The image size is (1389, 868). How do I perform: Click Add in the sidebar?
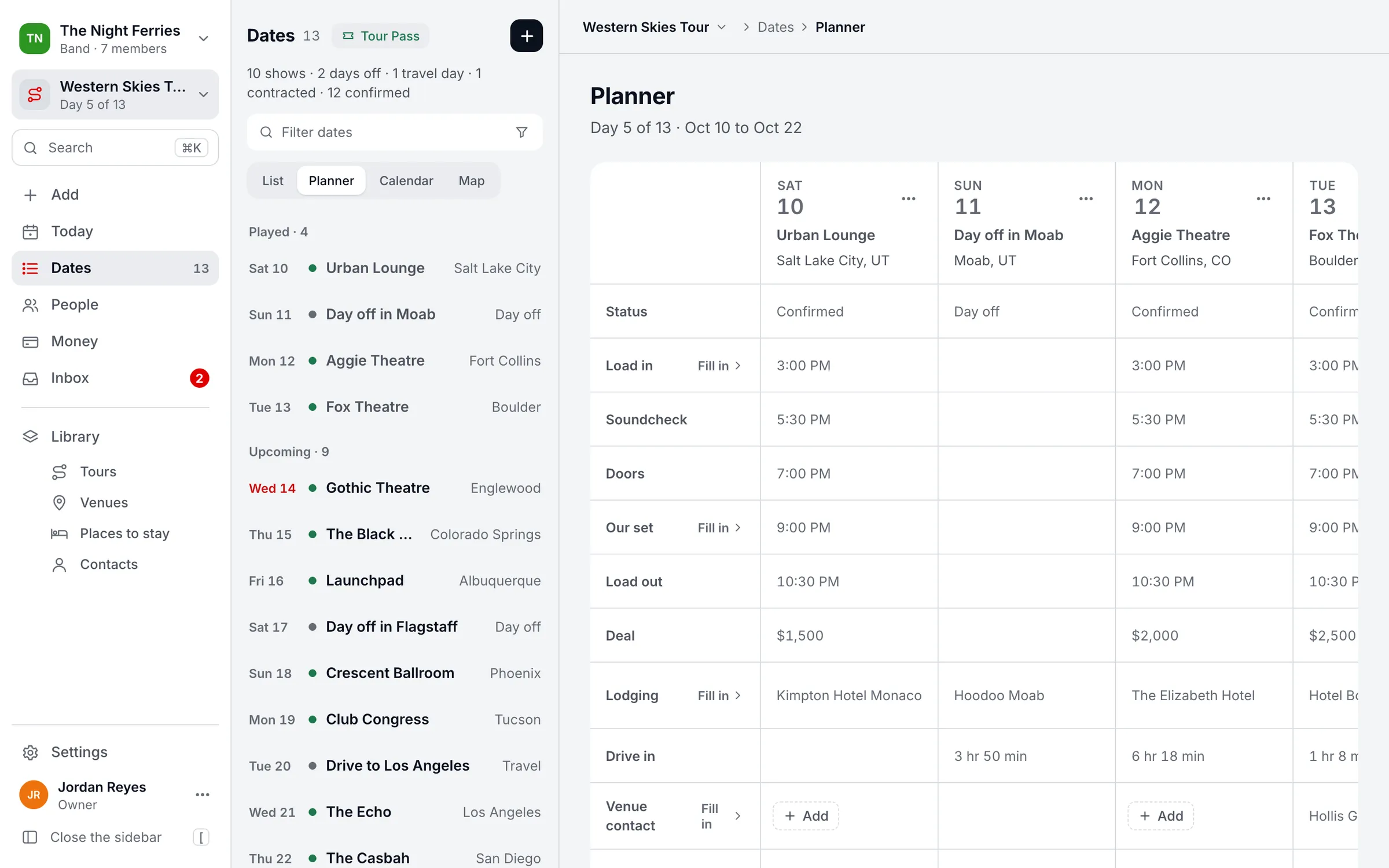pos(115,195)
